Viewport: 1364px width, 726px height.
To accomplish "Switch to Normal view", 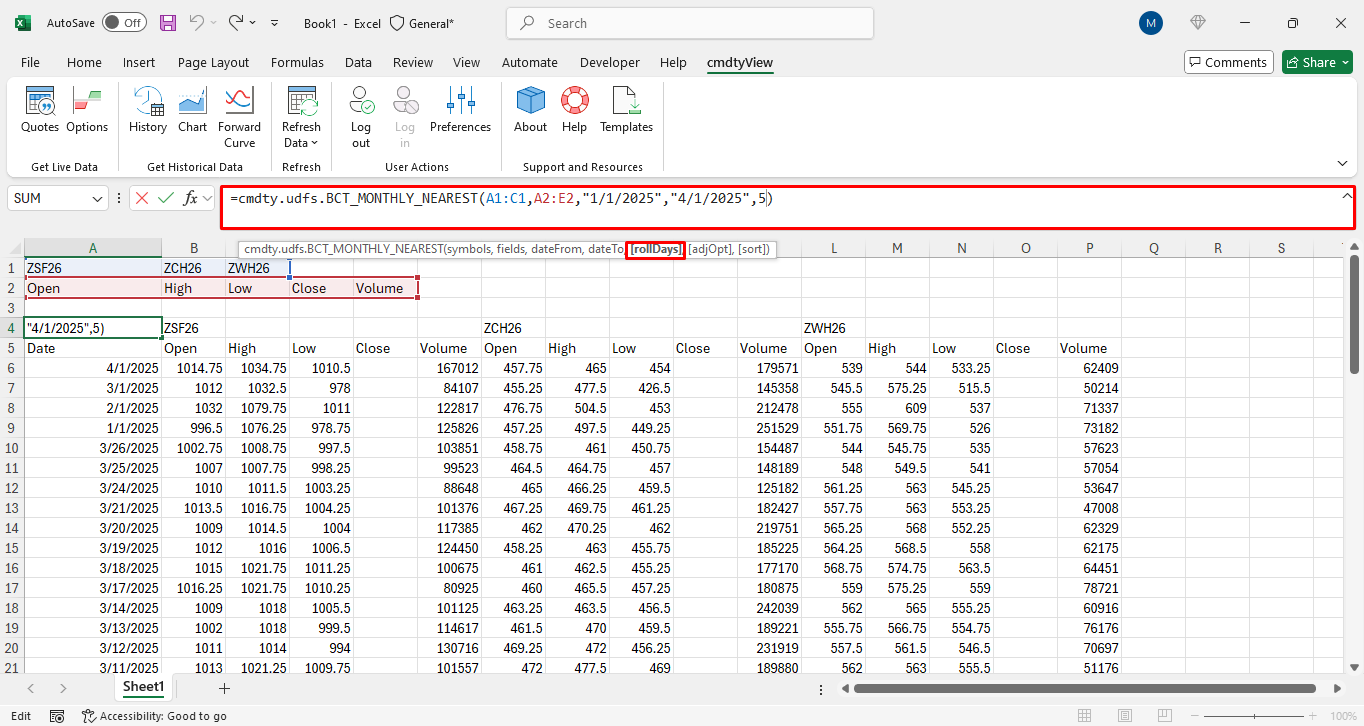I will tap(1084, 716).
